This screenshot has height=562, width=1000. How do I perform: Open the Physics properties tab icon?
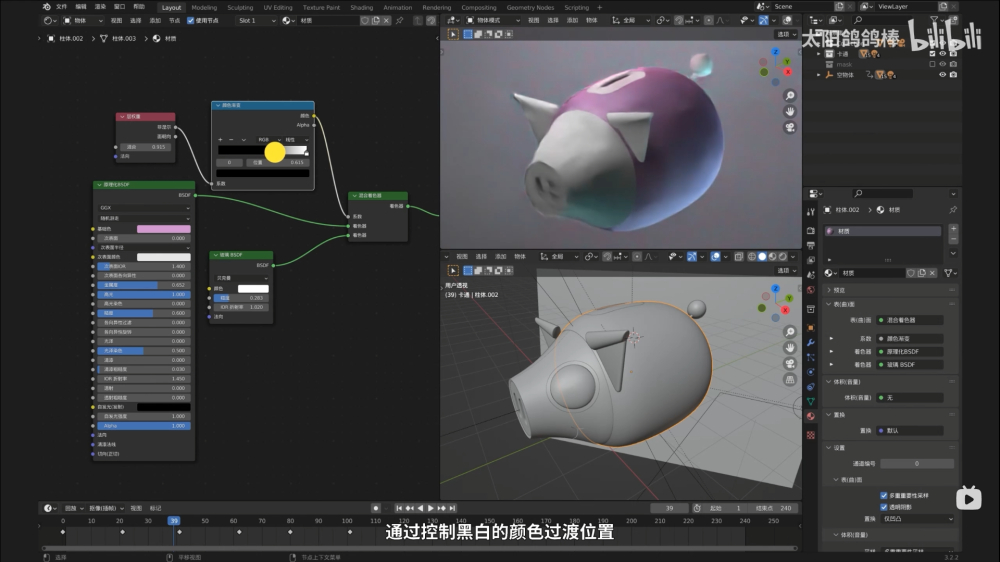point(811,372)
